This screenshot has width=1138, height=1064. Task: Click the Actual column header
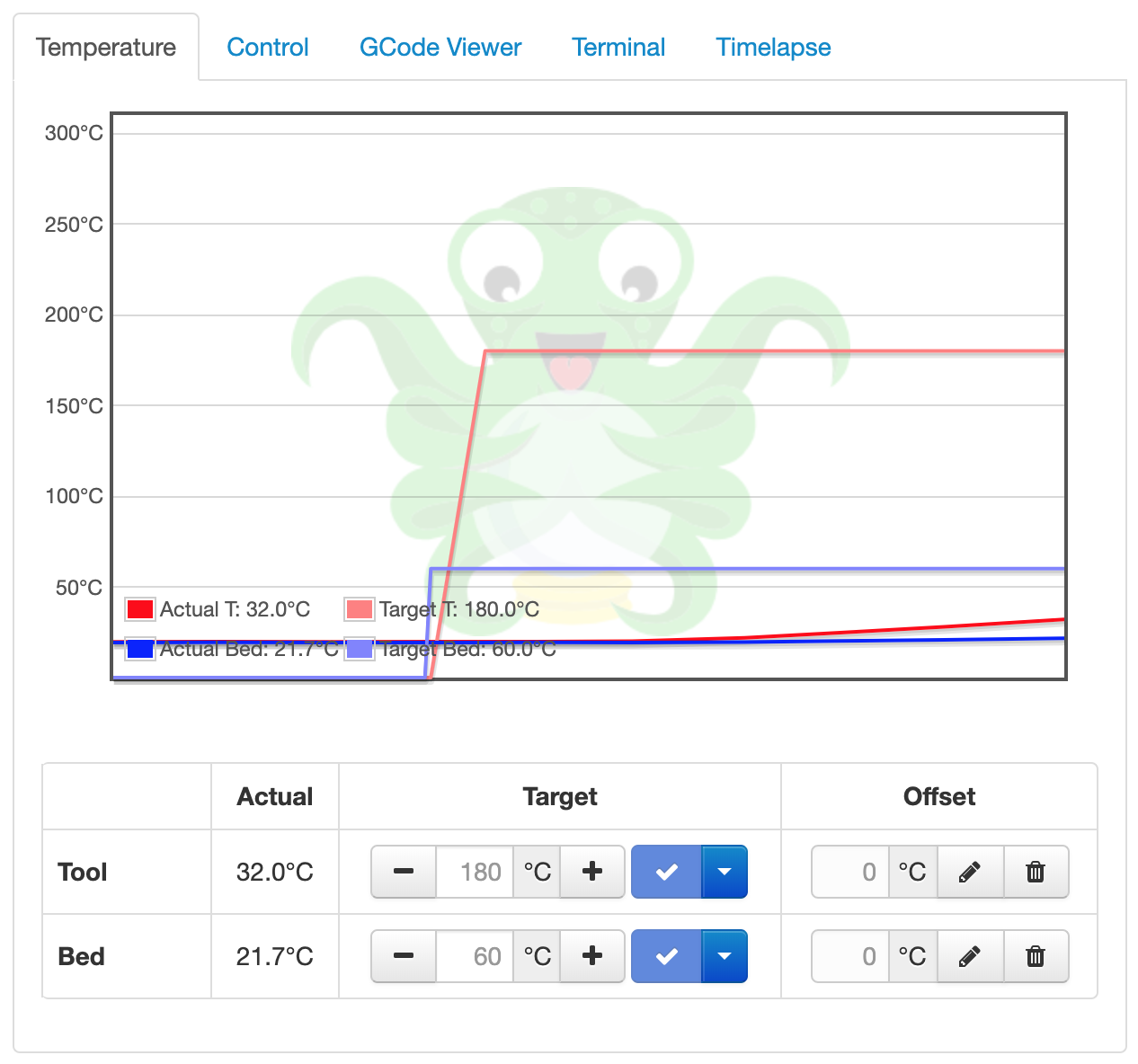point(275,796)
